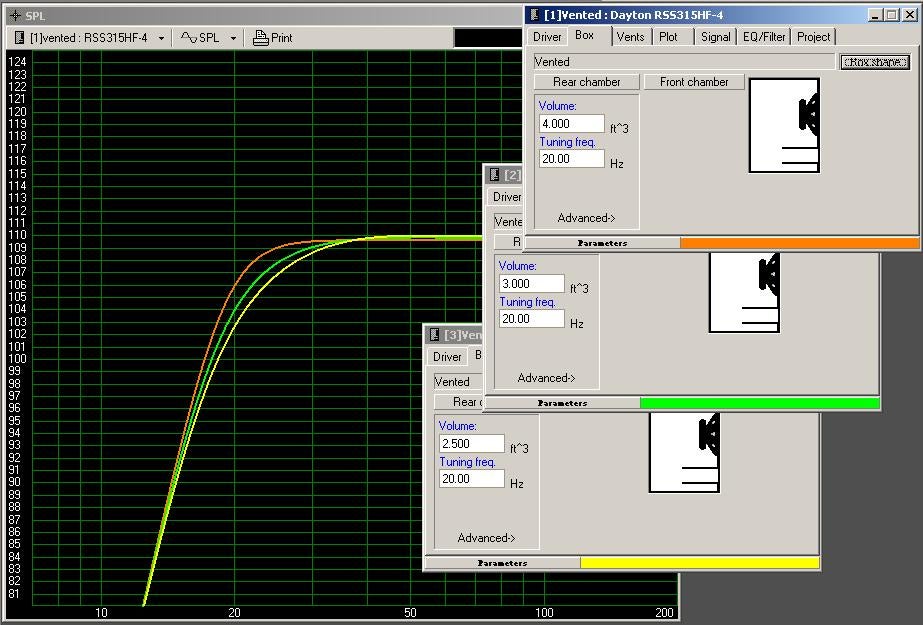This screenshot has width=923, height=625.
Task: Click the Volume field showing 3.000
Action: [x=532, y=284]
